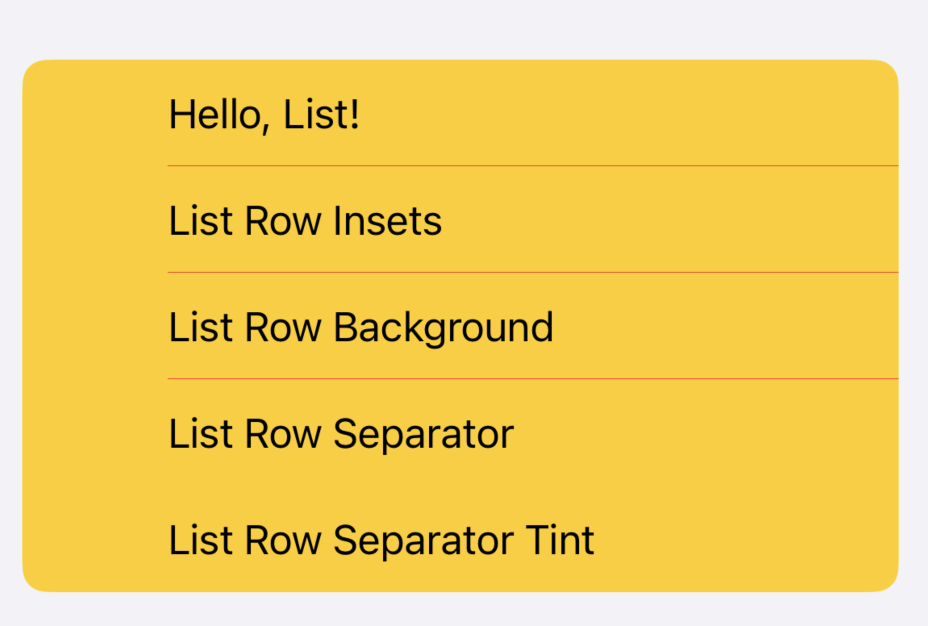Viewport: 928px width, 626px height.
Task: Select the "List Row Separator Tint" label
Action: tap(381, 541)
